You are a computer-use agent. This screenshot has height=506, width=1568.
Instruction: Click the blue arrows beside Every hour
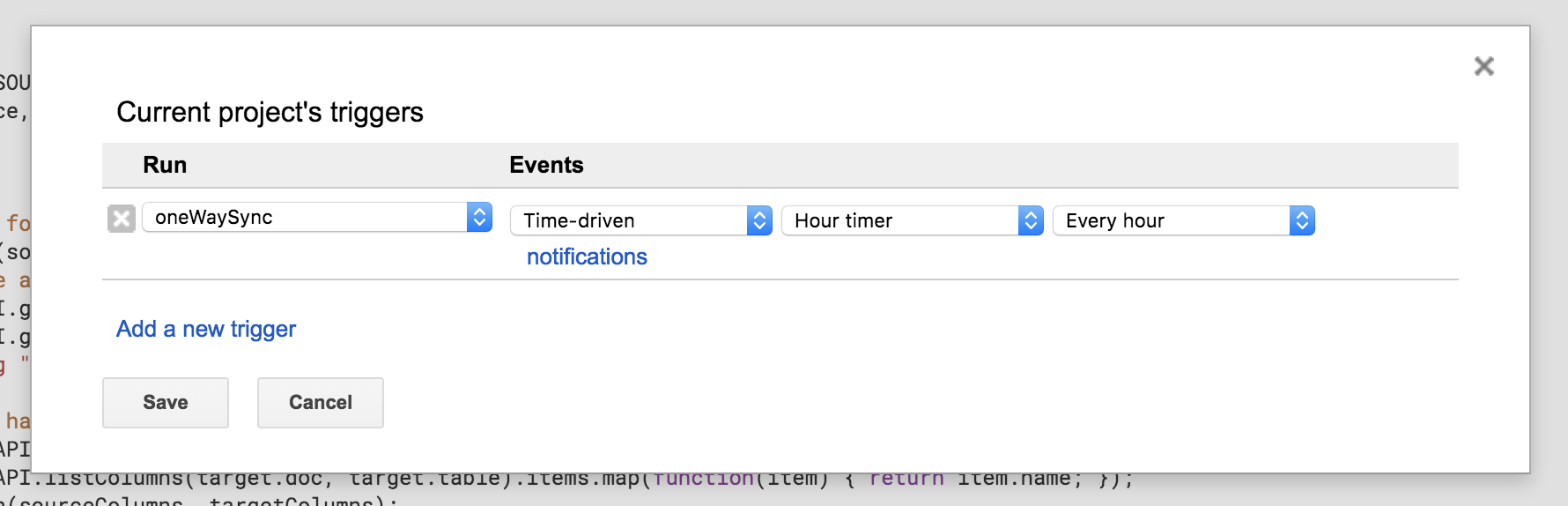pyautogui.click(x=1302, y=220)
